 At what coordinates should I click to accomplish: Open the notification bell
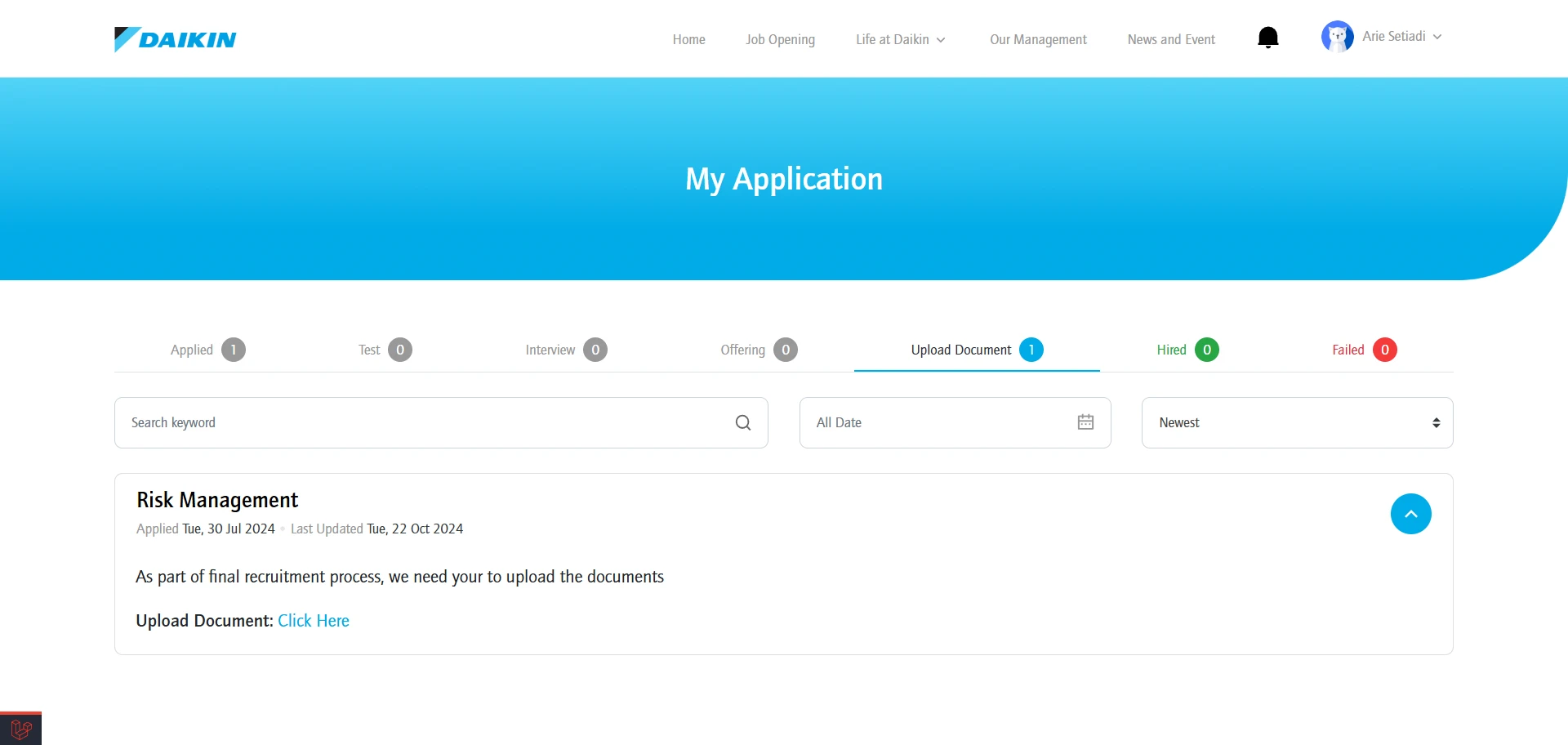click(x=1267, y=37)
